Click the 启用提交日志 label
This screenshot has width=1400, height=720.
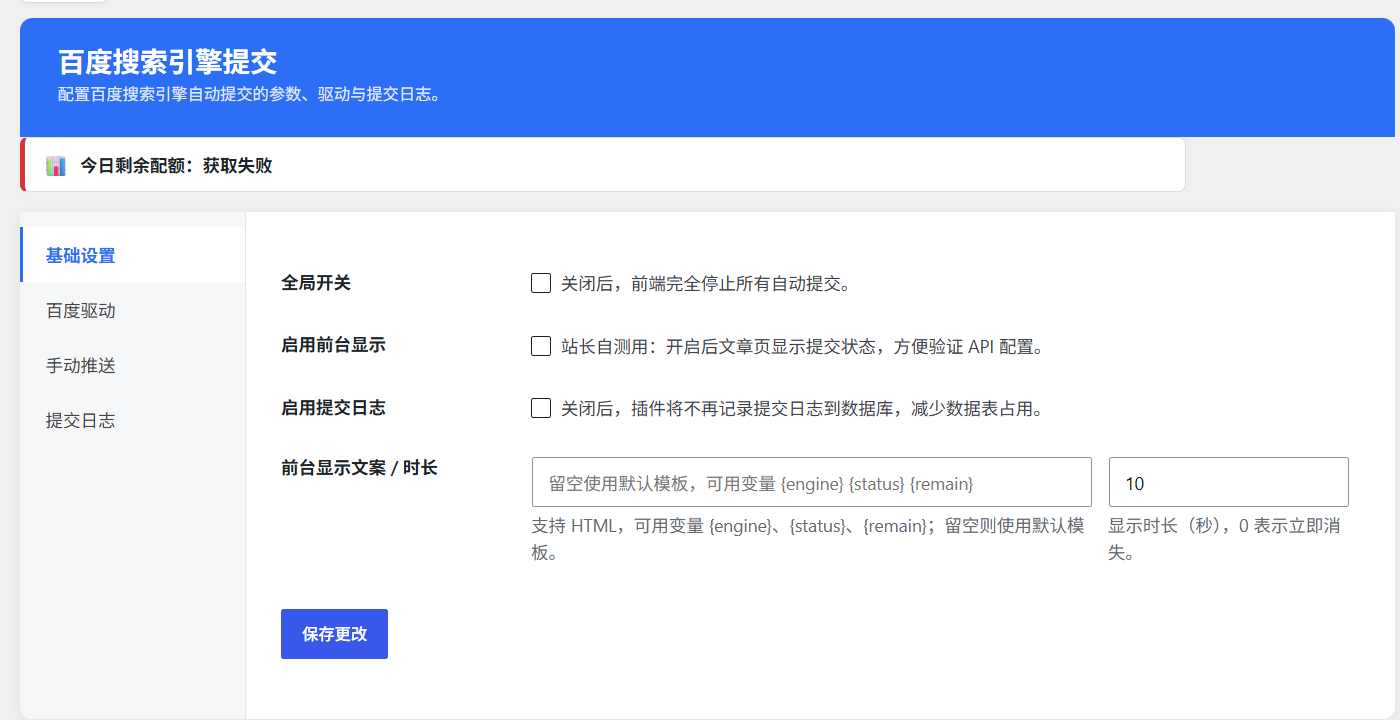click(333, 407)
